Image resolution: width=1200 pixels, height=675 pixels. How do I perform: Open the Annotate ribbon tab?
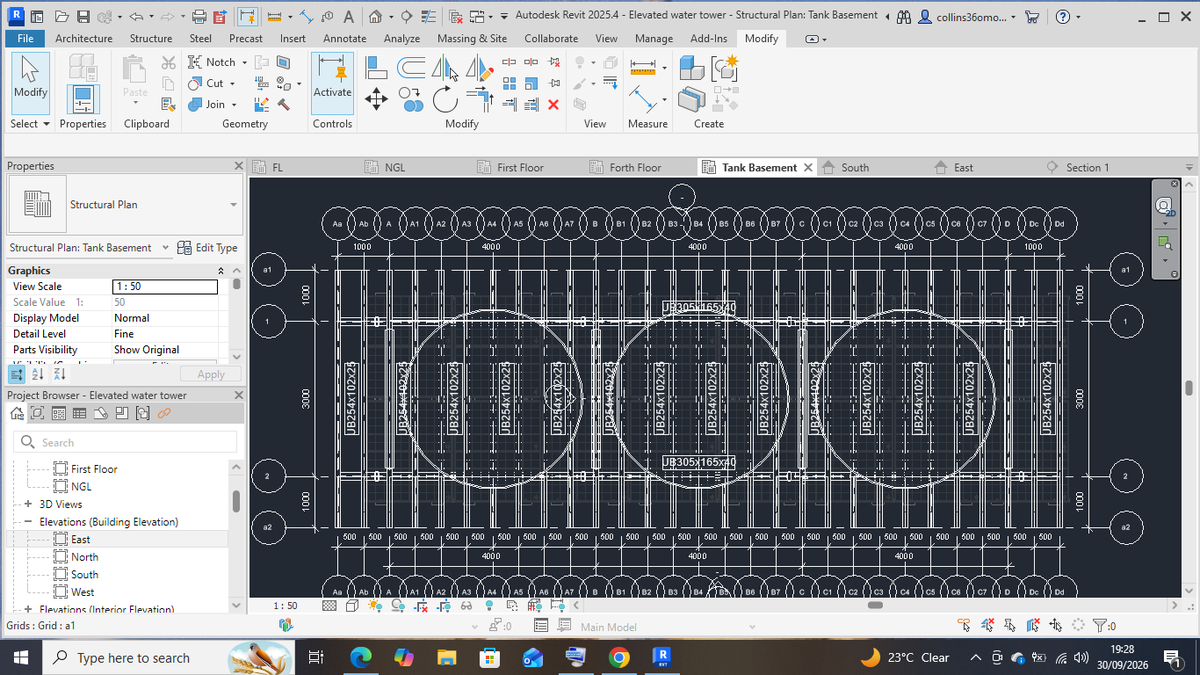pos(344,38)
